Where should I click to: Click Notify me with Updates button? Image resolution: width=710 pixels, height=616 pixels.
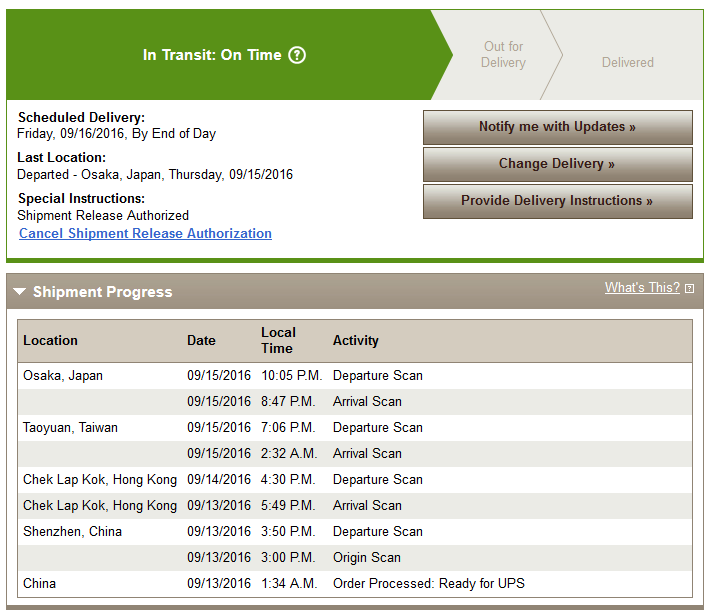557,127
